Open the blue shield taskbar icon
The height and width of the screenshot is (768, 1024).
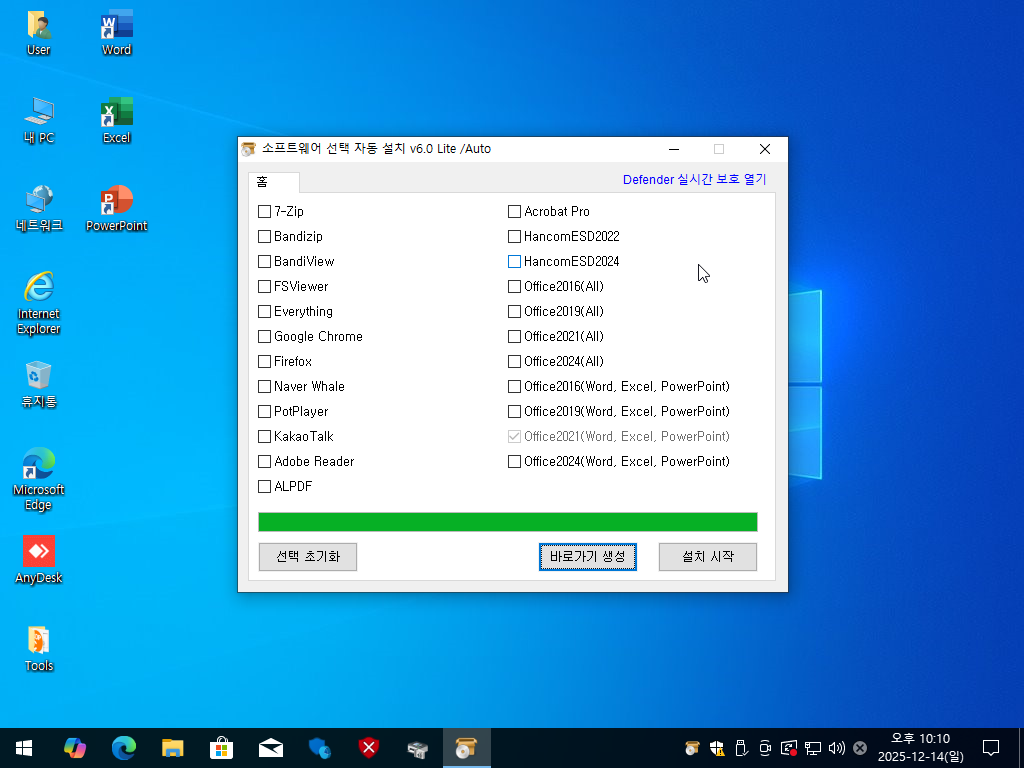tap(319, 748)
